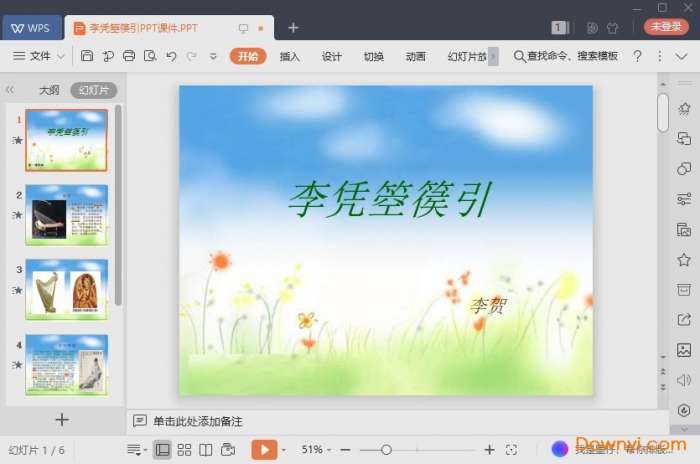Select slide 2 thumbnail with the instrument photo
This screenshot has height=464, width=700.
tap(67, 215)
